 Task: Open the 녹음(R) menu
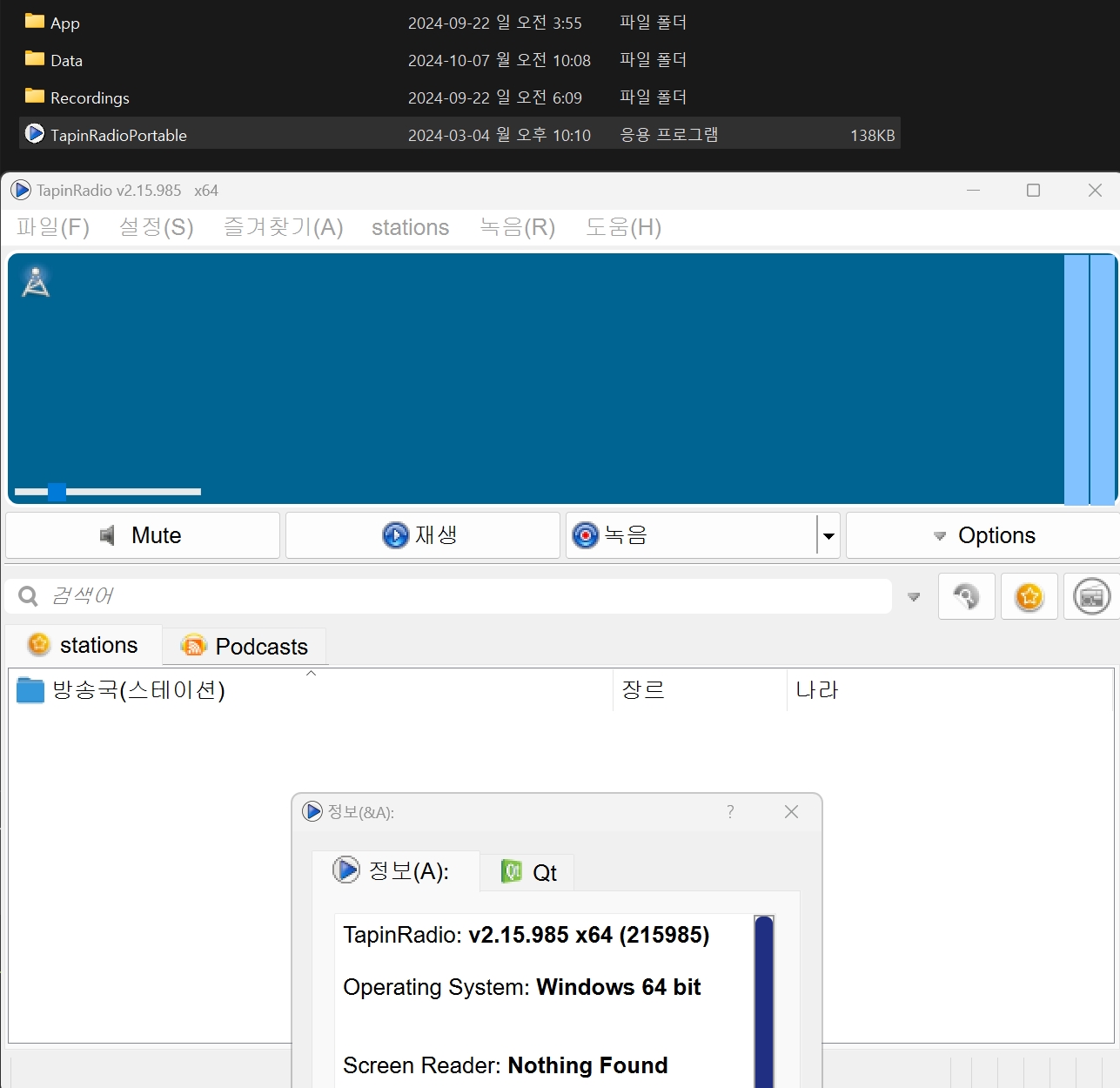pos(518,227)
